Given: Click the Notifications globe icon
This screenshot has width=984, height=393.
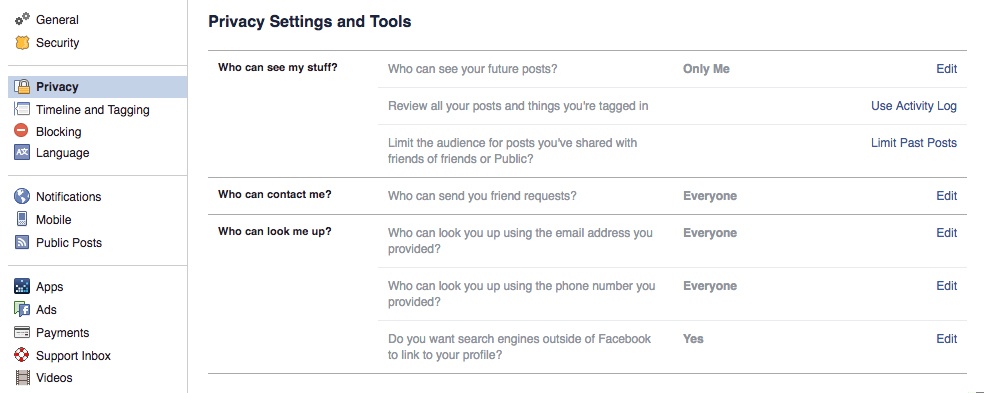Looking at the screenshot, I should (x=22, y=196).
